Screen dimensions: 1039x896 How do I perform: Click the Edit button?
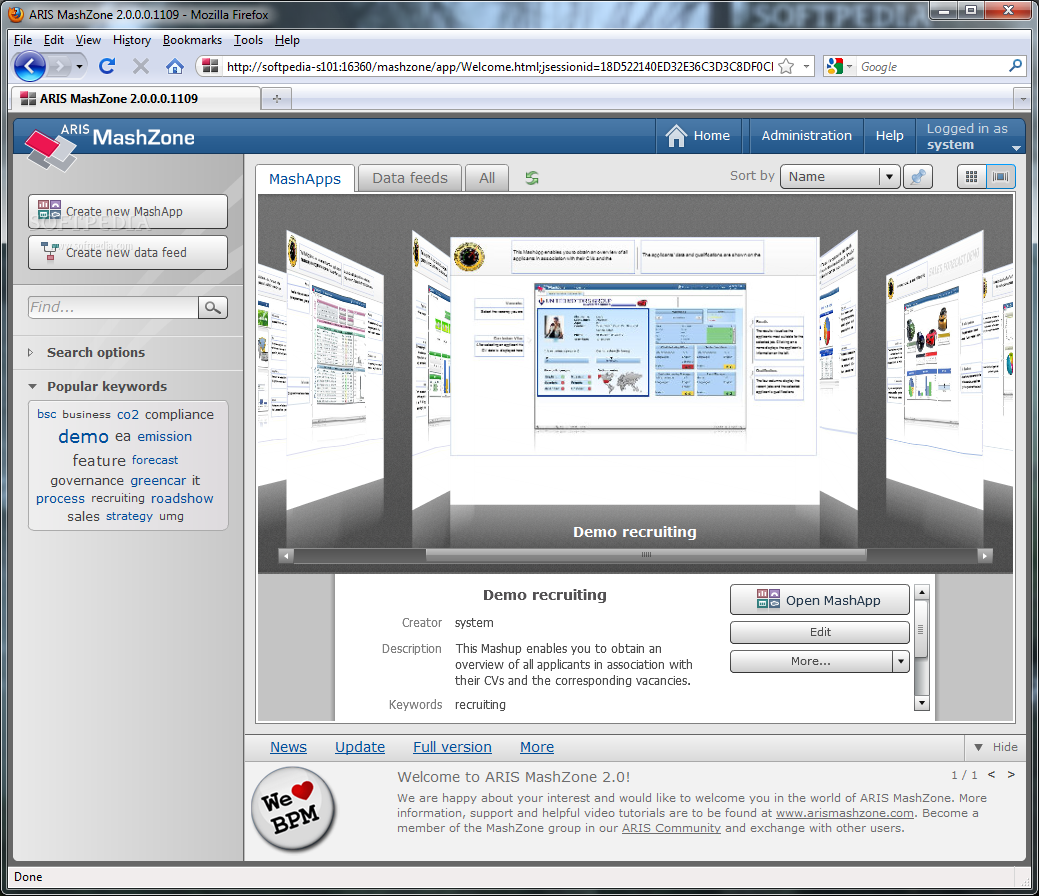click(x=820, y=632)
